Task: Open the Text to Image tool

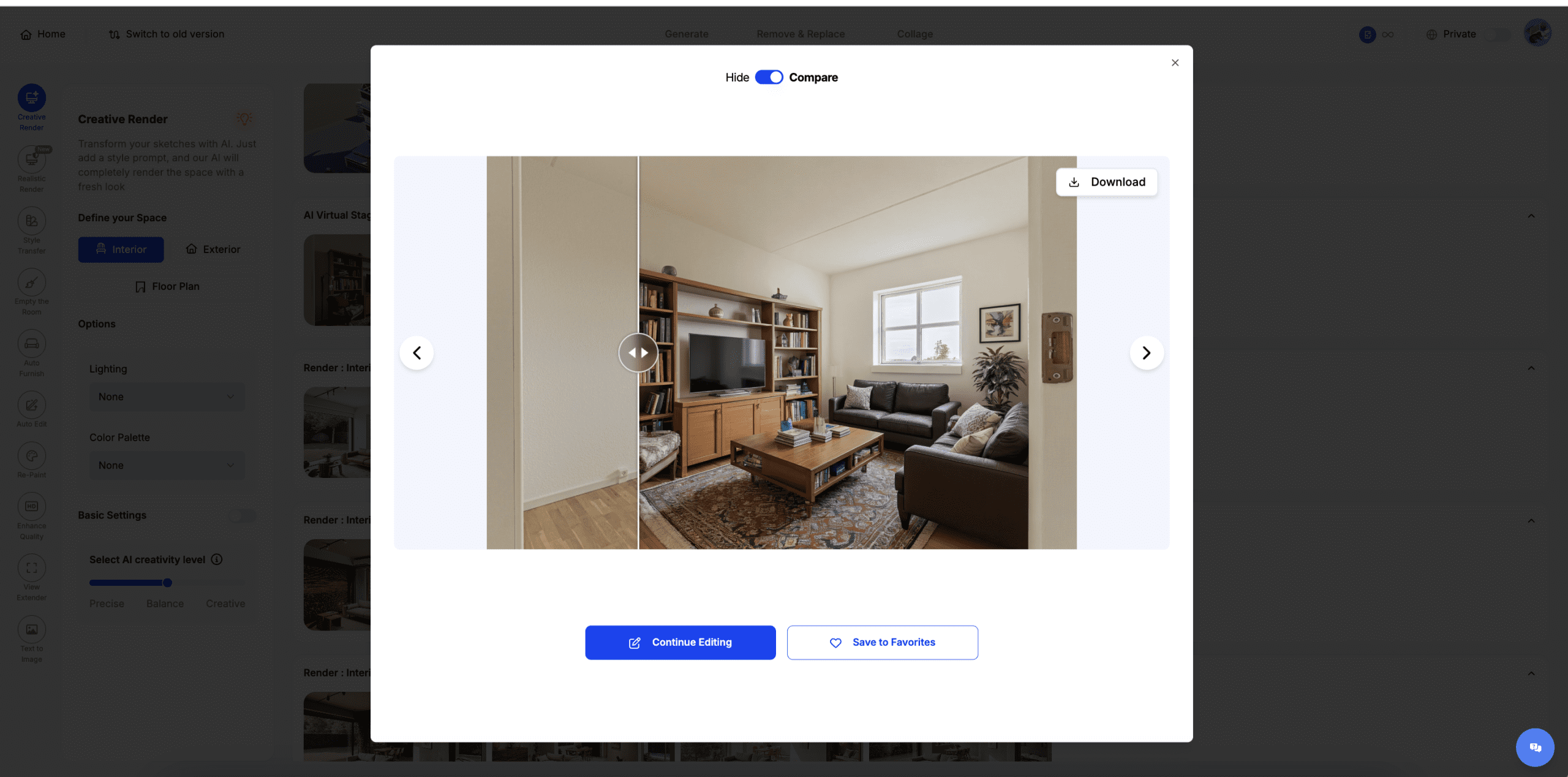Action: [x=31, y=630]
